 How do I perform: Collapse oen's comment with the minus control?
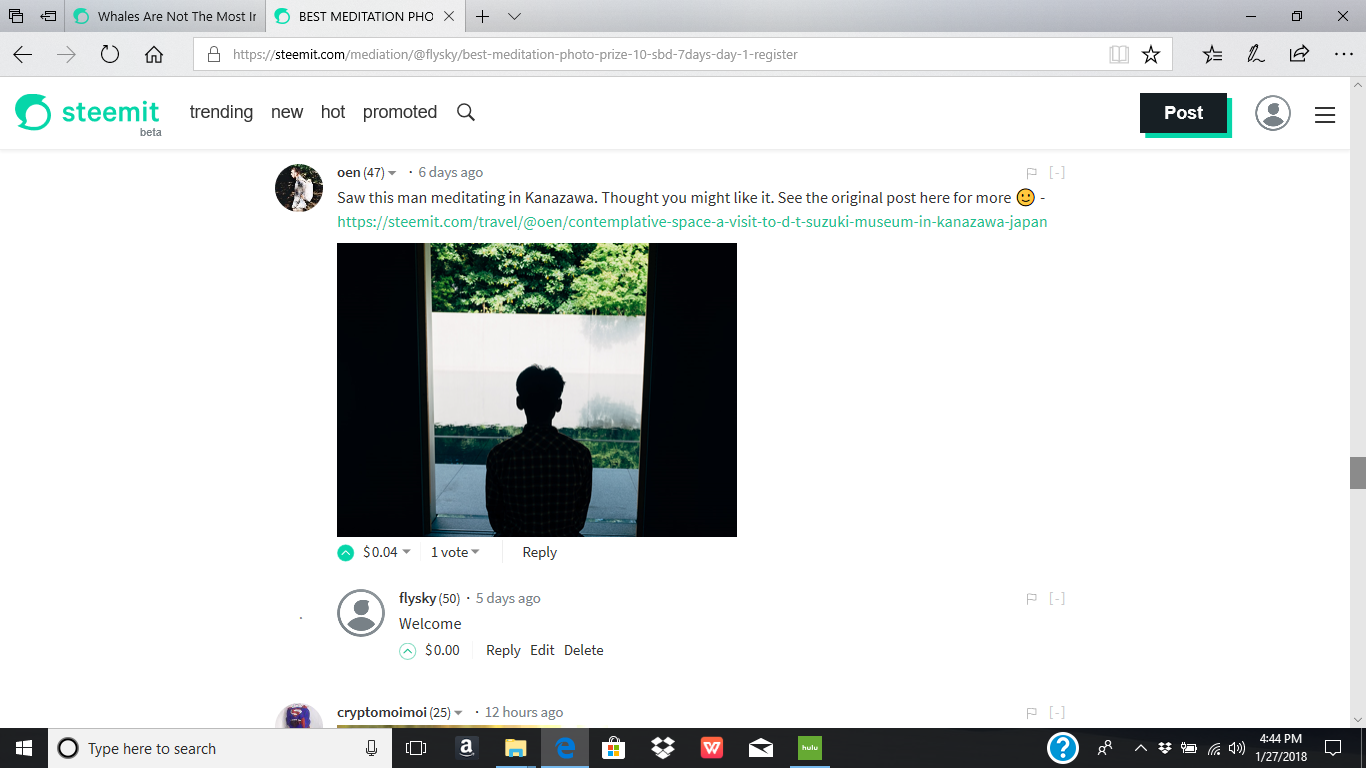tap(1057, 171)
